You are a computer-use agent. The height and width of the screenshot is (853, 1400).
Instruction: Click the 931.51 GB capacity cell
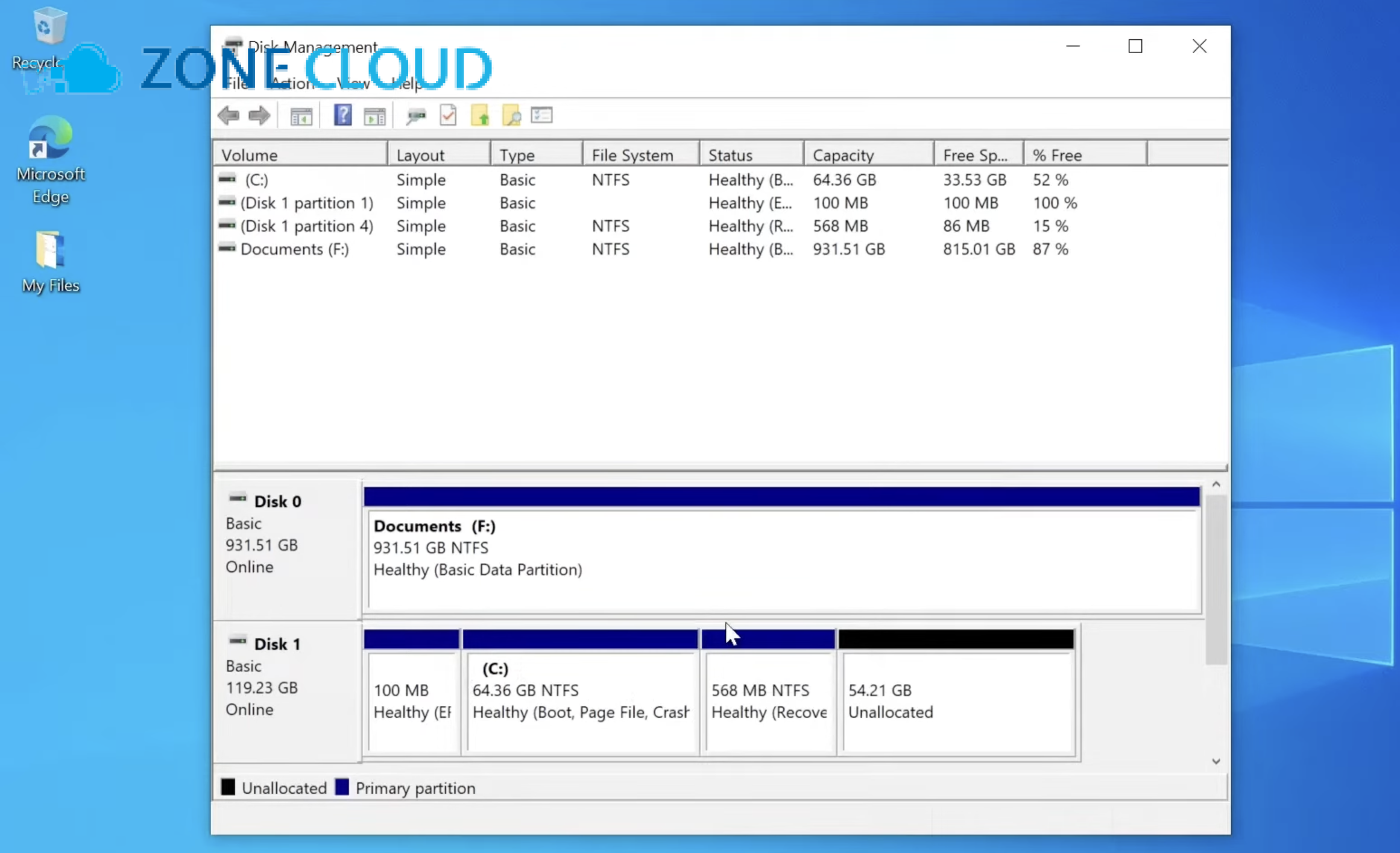pyautogui.click(x=849, y=249)
